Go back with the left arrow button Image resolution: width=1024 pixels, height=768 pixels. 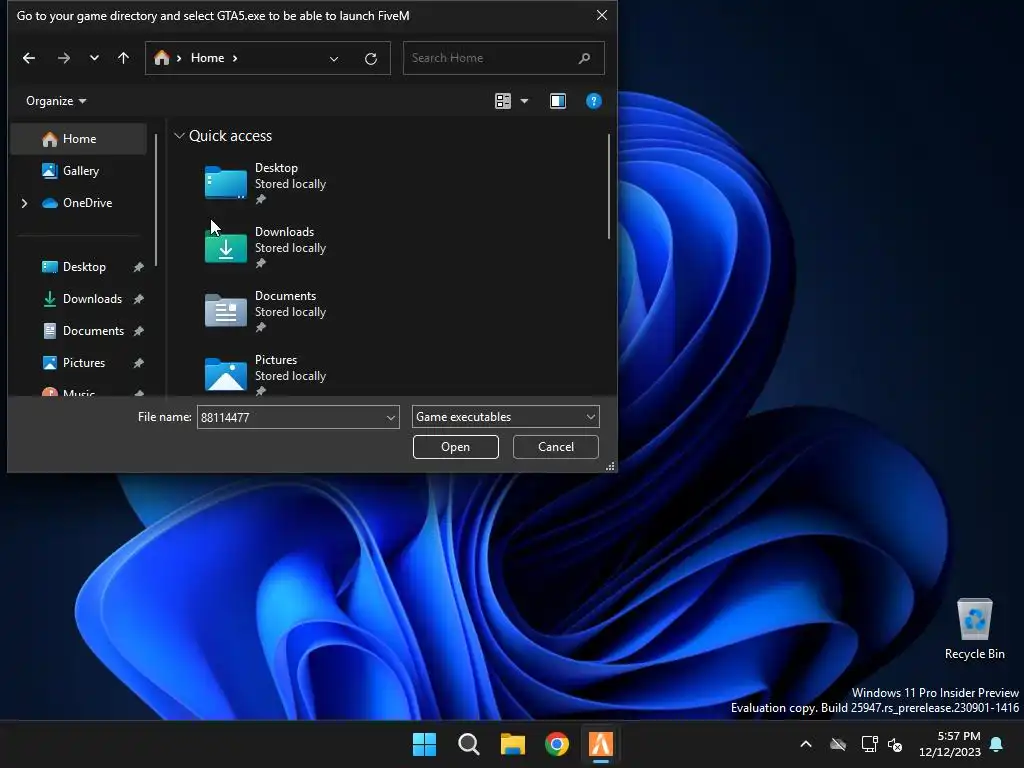tap(29, 58)
